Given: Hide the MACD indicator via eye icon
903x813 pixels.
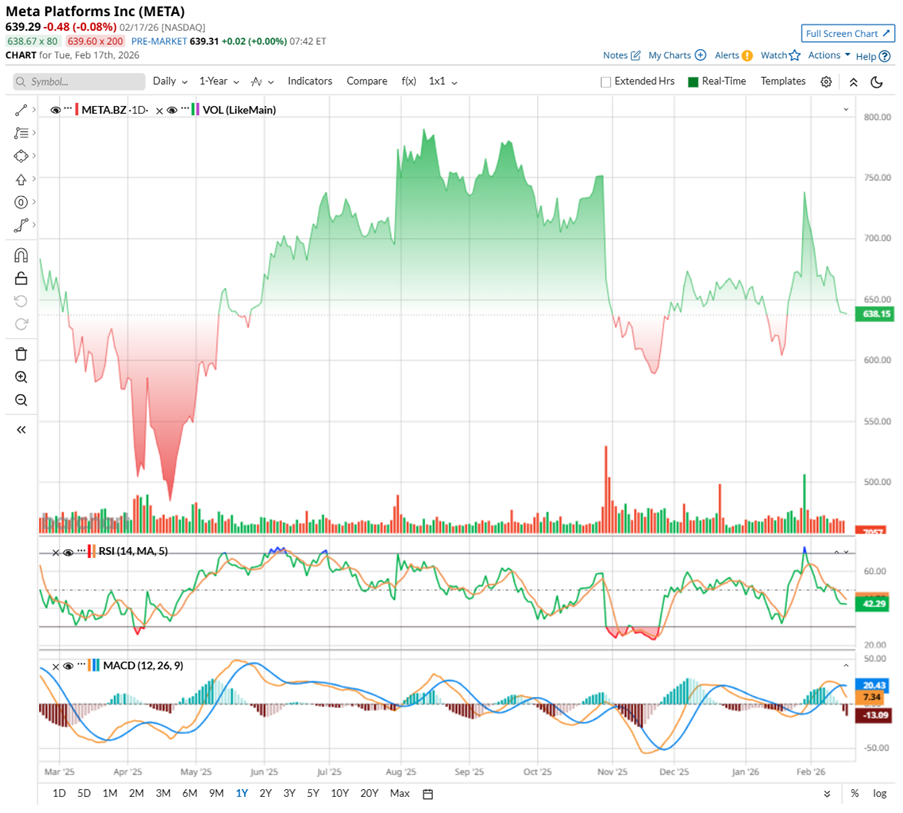Looking at the screenshot, I should 68,666.
